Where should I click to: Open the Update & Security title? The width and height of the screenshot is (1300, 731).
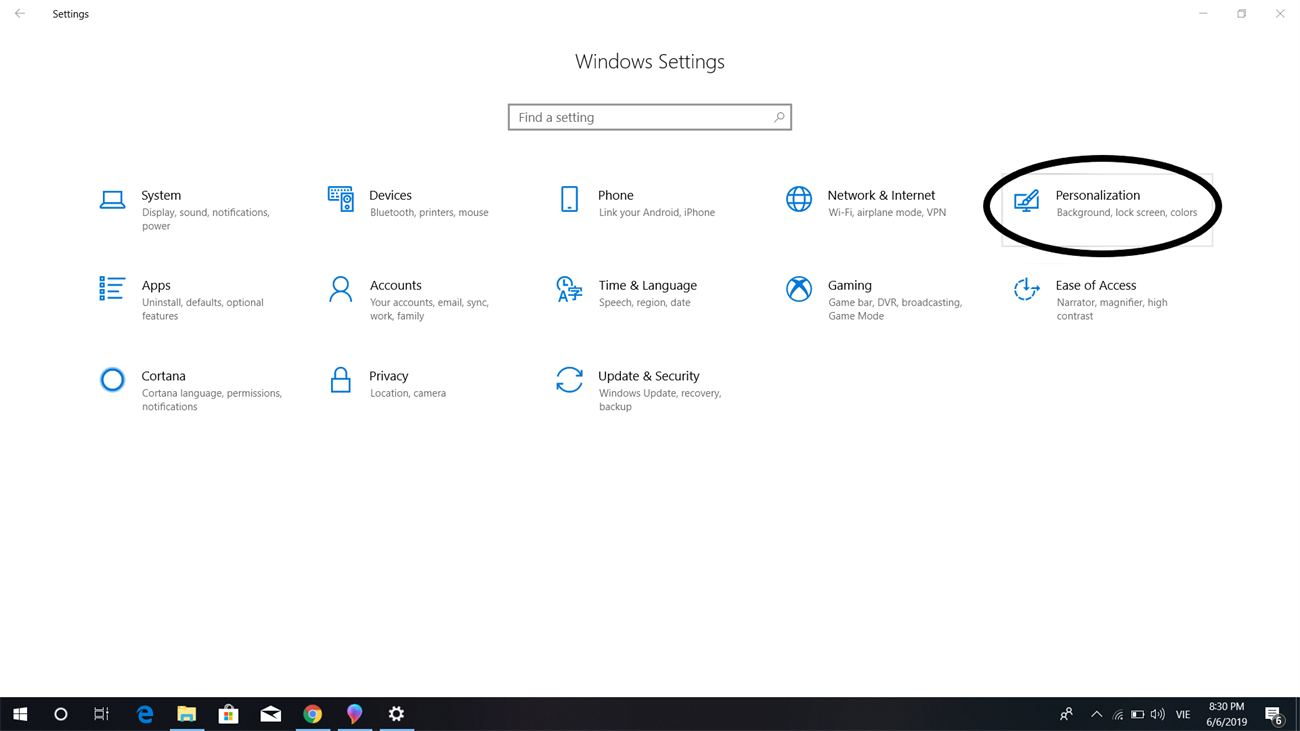tap(649, 376)
